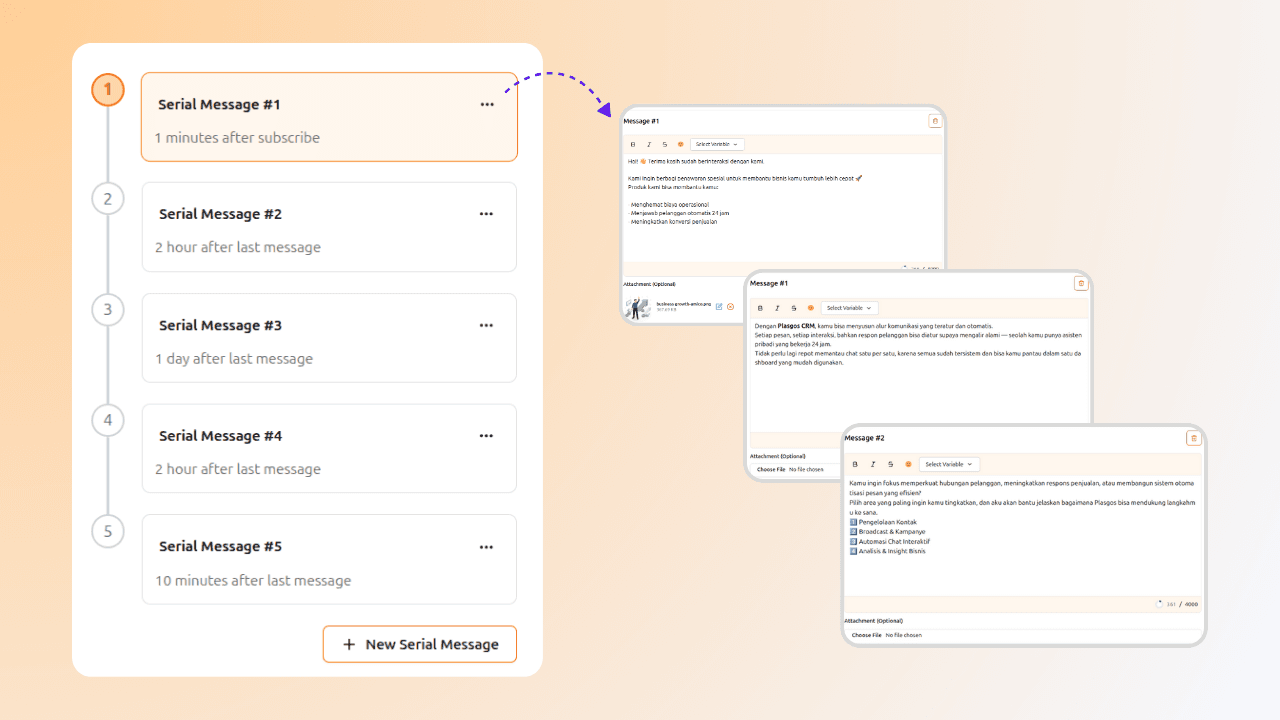Expand Select Variable dropdown in Message #2
Screen dimensions: 1280x720
(949, 464)
